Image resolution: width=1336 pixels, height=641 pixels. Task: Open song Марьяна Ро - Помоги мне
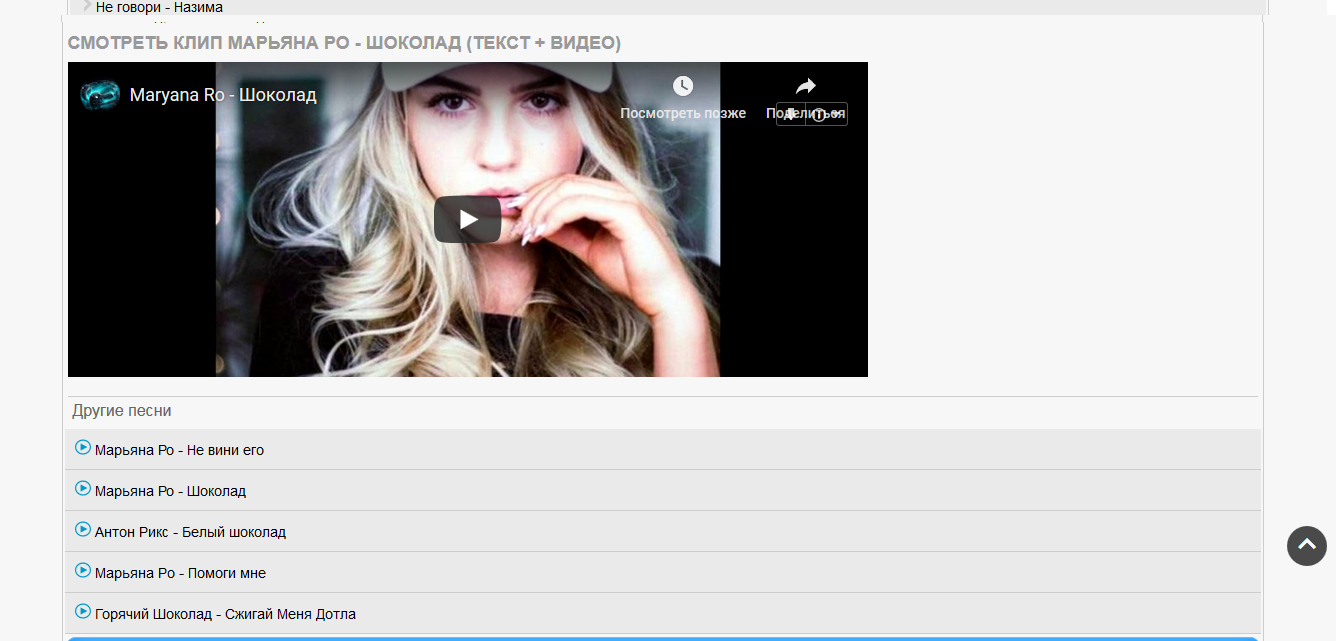tap(180, 573)
